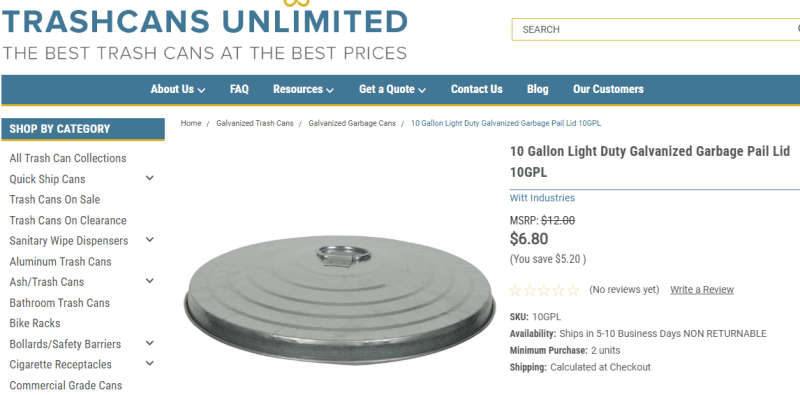Open the Get a Quote menu

(392, 89)
